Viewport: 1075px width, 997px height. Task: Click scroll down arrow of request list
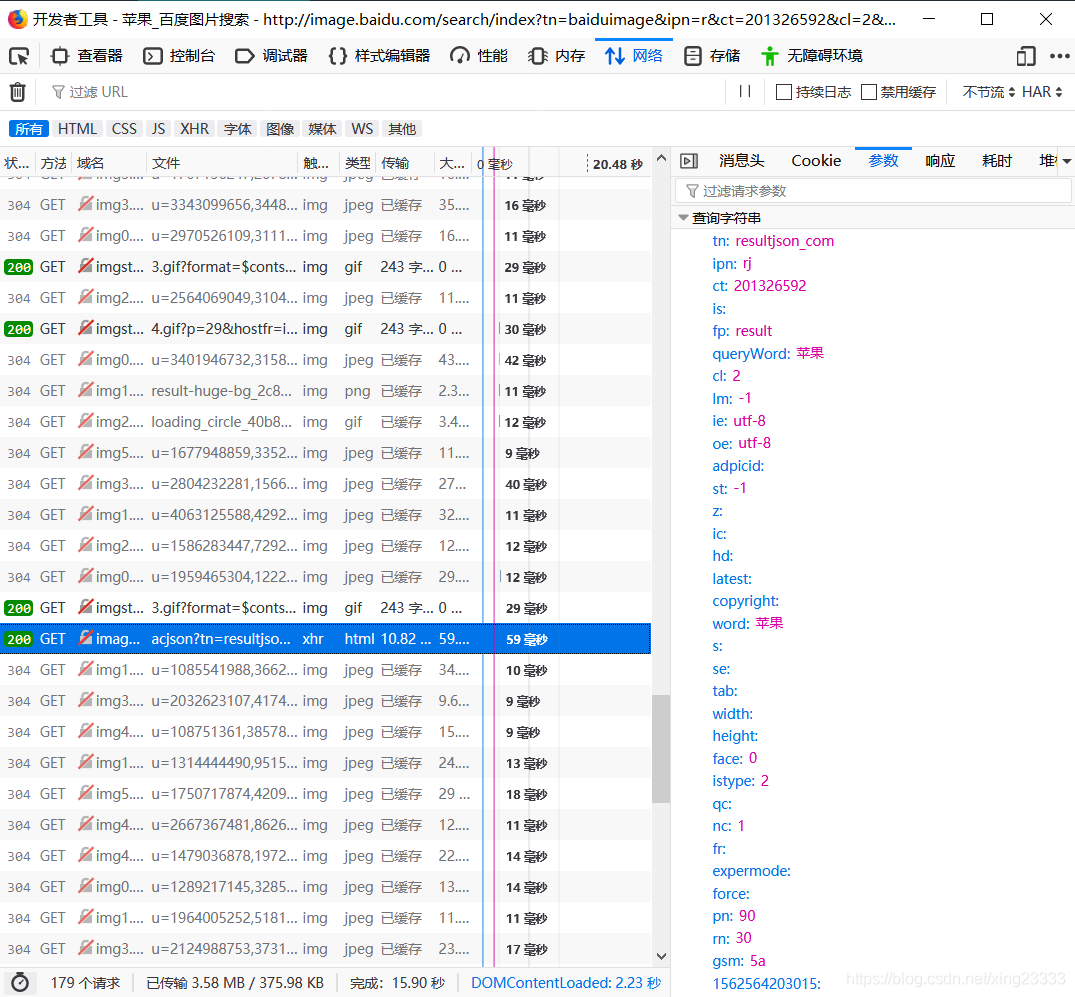pyautogui.click(x=661, y=956)
